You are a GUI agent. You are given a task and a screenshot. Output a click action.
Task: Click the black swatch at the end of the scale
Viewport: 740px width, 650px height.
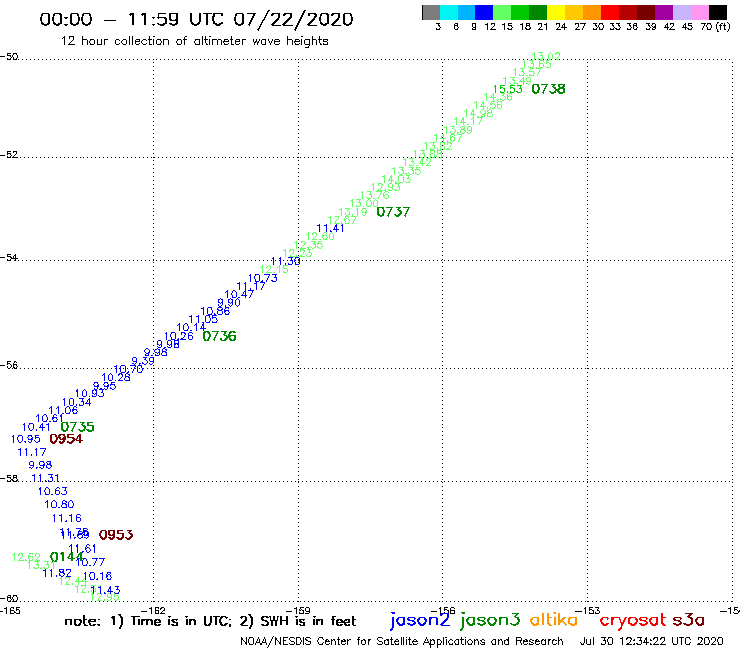717,12
